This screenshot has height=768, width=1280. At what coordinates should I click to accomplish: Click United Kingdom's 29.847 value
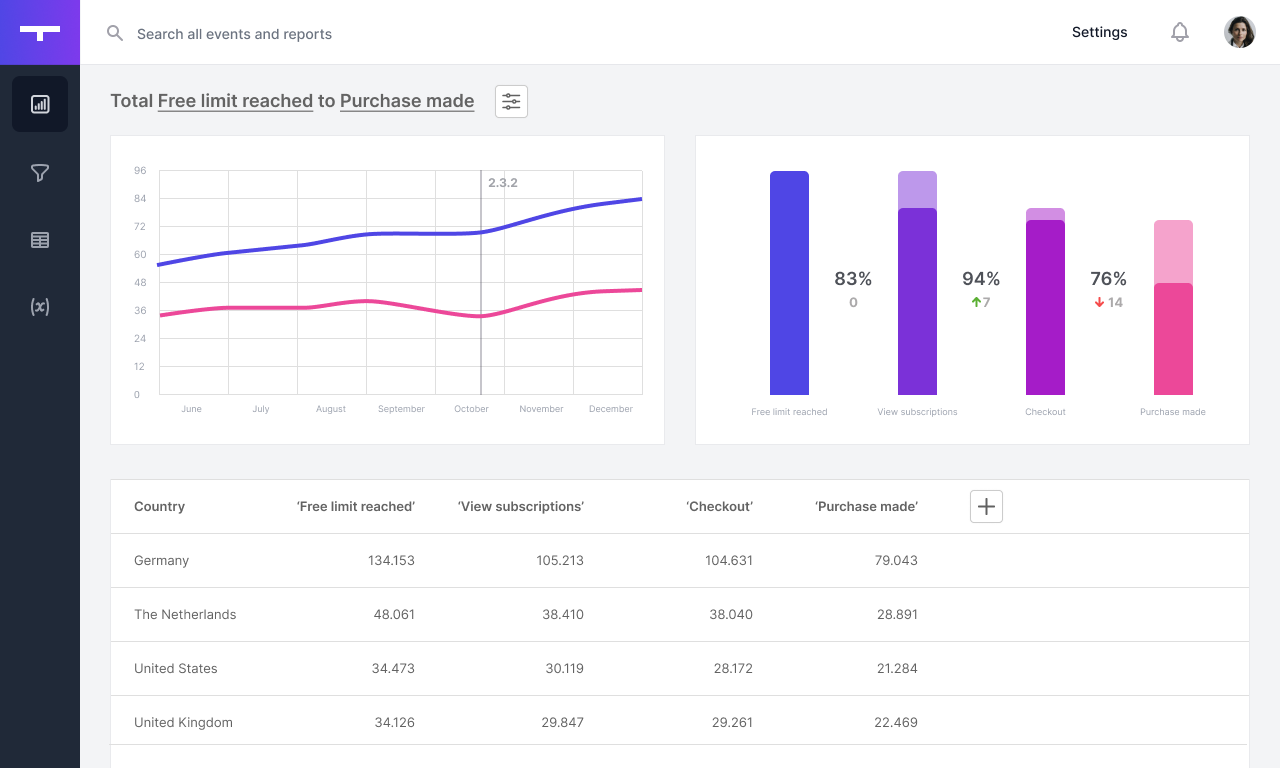click(562, 723)
